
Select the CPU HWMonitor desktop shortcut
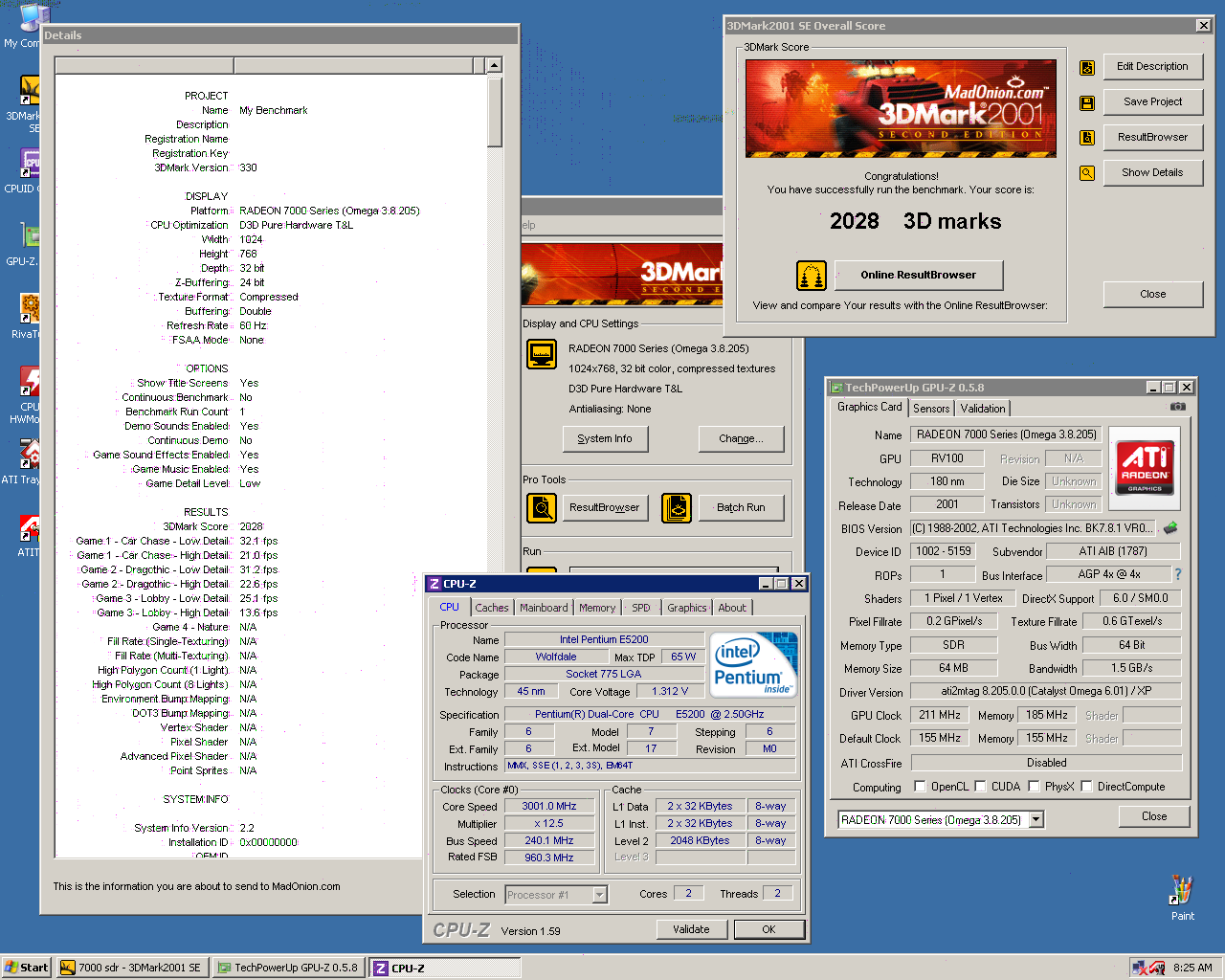click(x=23, y=396)
